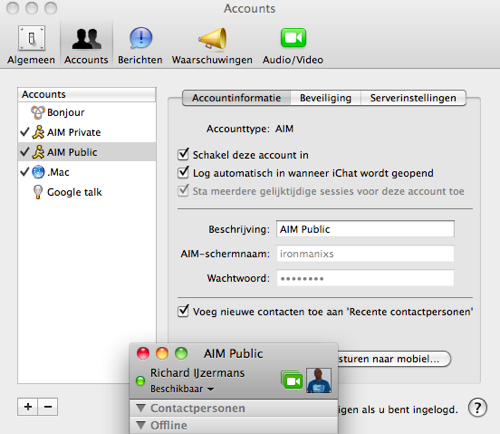
Task: Toggle 'Voeg nieuwe contacten toe' checkbox
Action: pyautogui.click(x=183, y=311)
